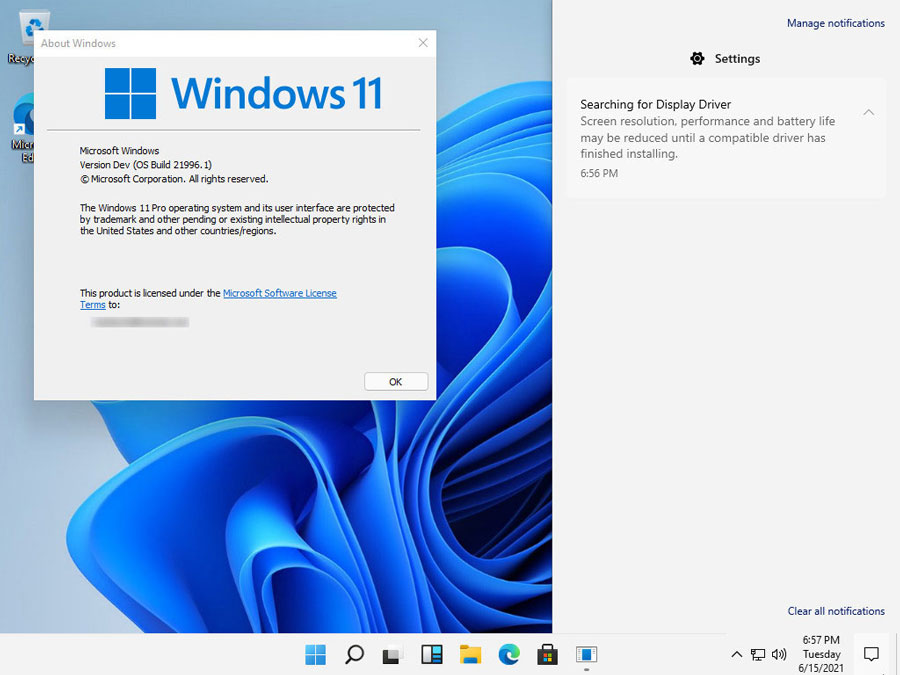Viewport: 900px width, 675px height.
Task: Open Microsoft Store from the taskbar
Action: (547, 655)
